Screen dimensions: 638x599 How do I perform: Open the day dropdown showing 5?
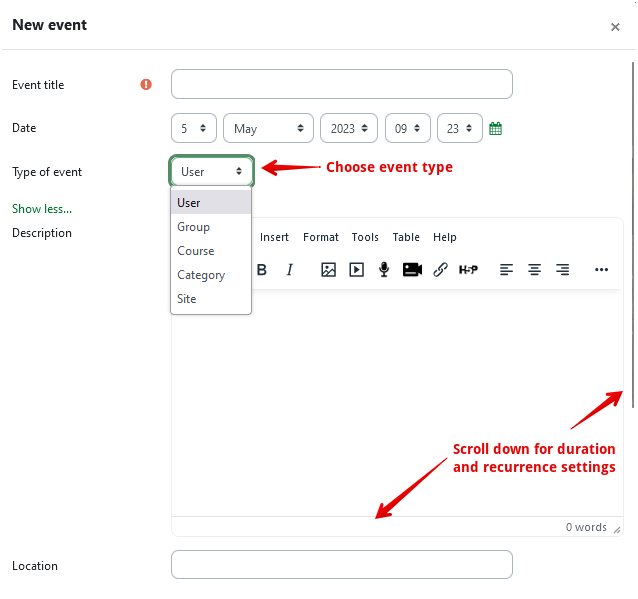(194, 129)
